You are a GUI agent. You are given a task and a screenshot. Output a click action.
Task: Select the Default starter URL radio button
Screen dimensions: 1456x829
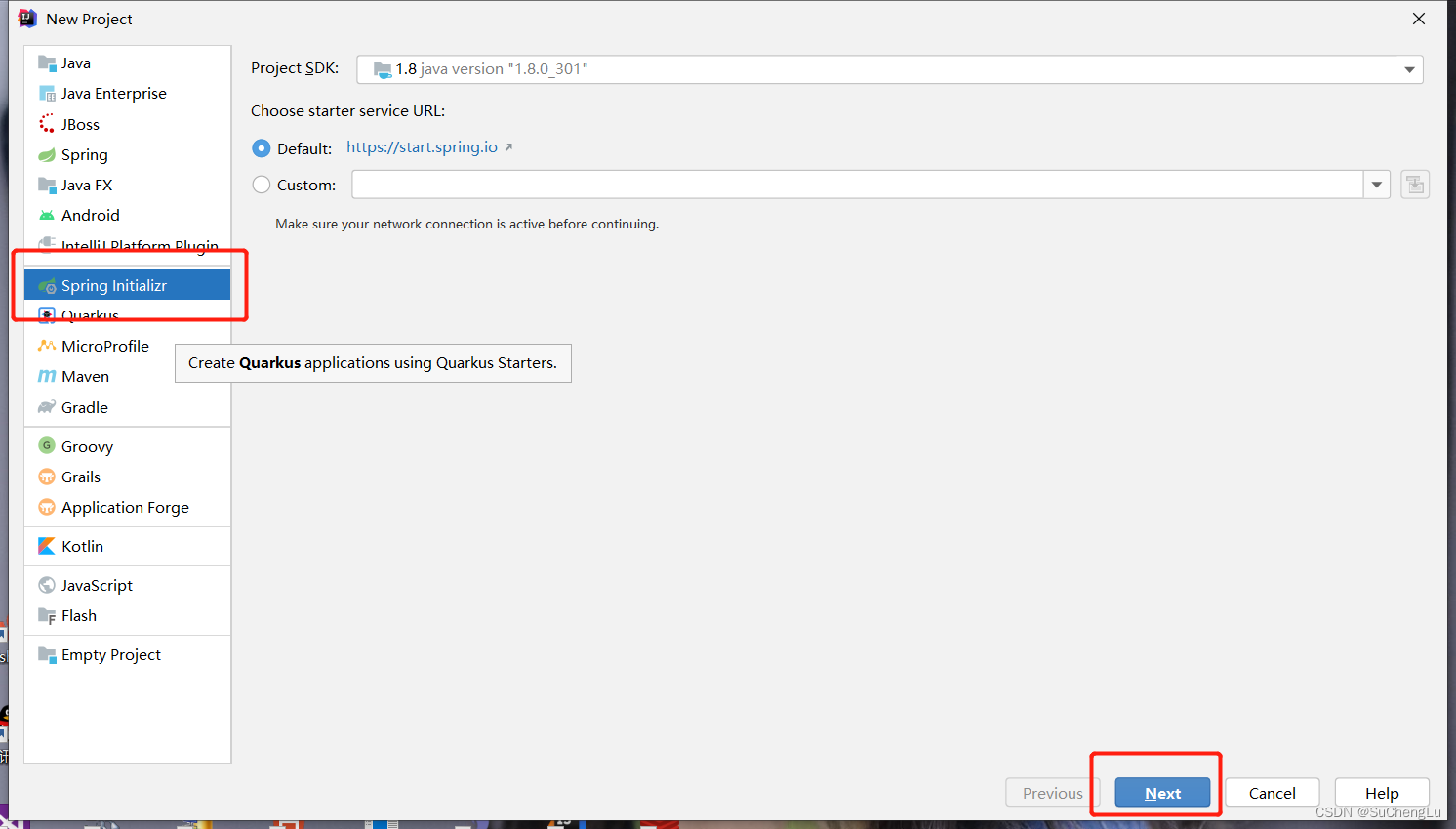tap(262, 148)
